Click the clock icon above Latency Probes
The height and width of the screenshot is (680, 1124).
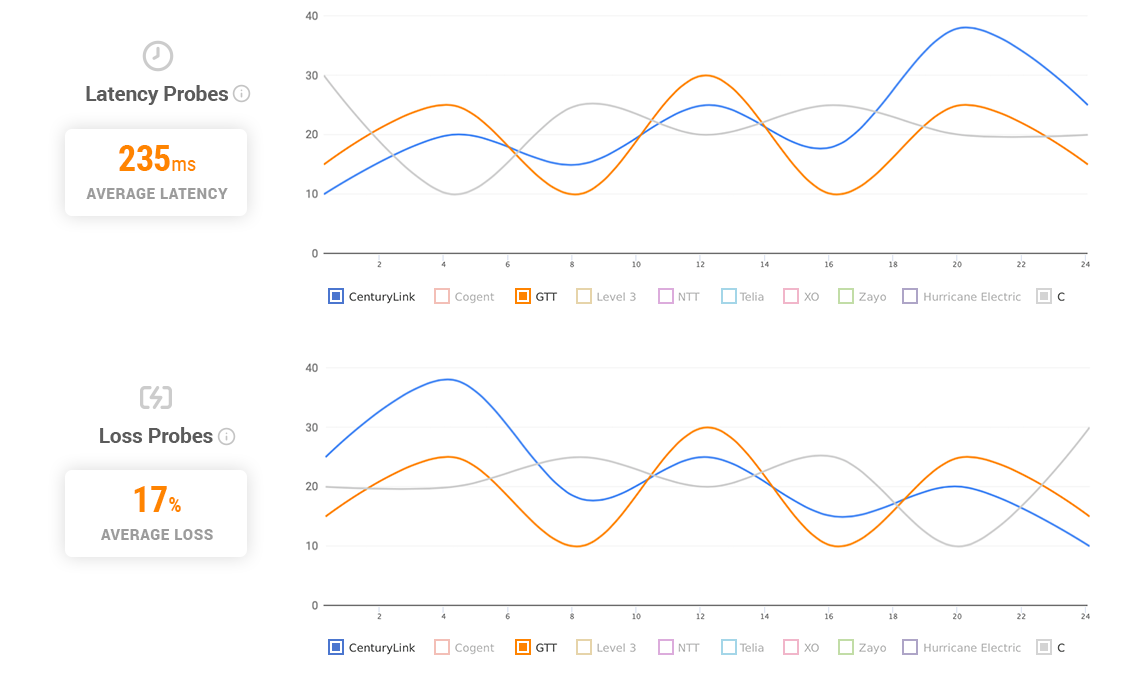tap(157, 56)
